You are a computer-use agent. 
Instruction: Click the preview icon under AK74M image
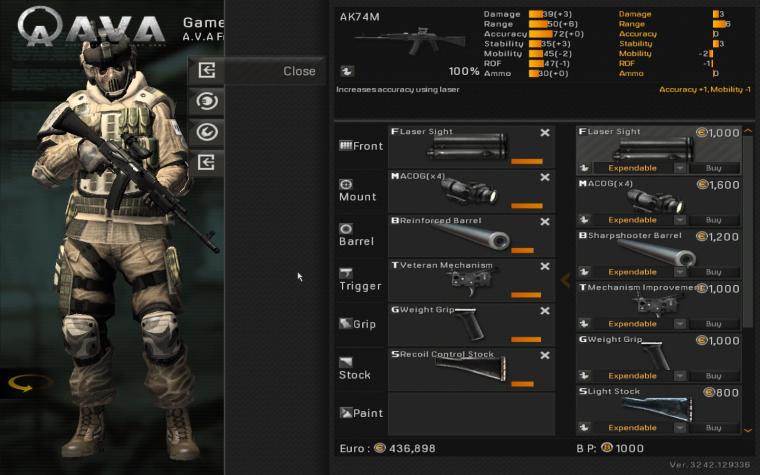347,71
